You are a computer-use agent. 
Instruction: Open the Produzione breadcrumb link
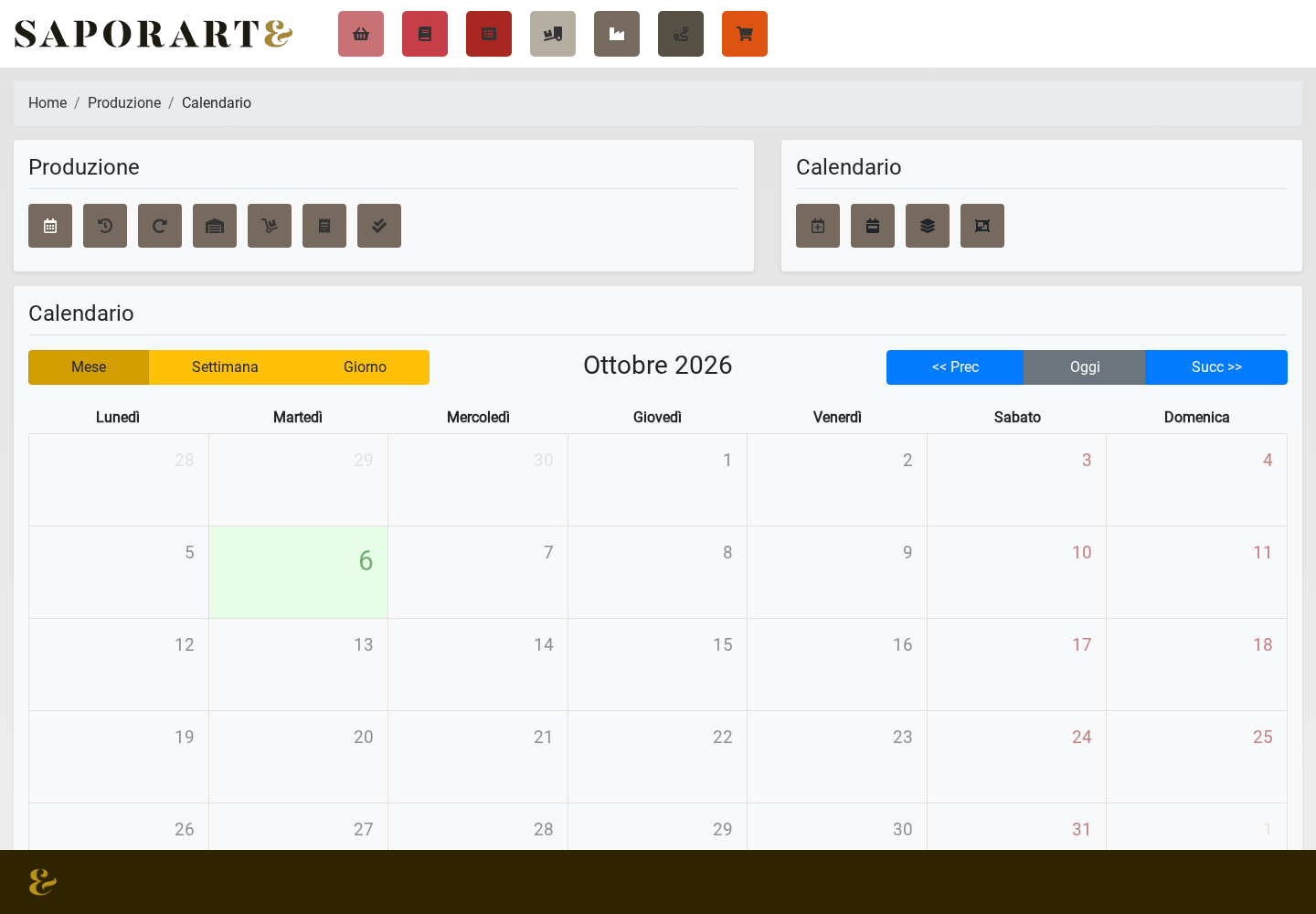tap(124, 103)
